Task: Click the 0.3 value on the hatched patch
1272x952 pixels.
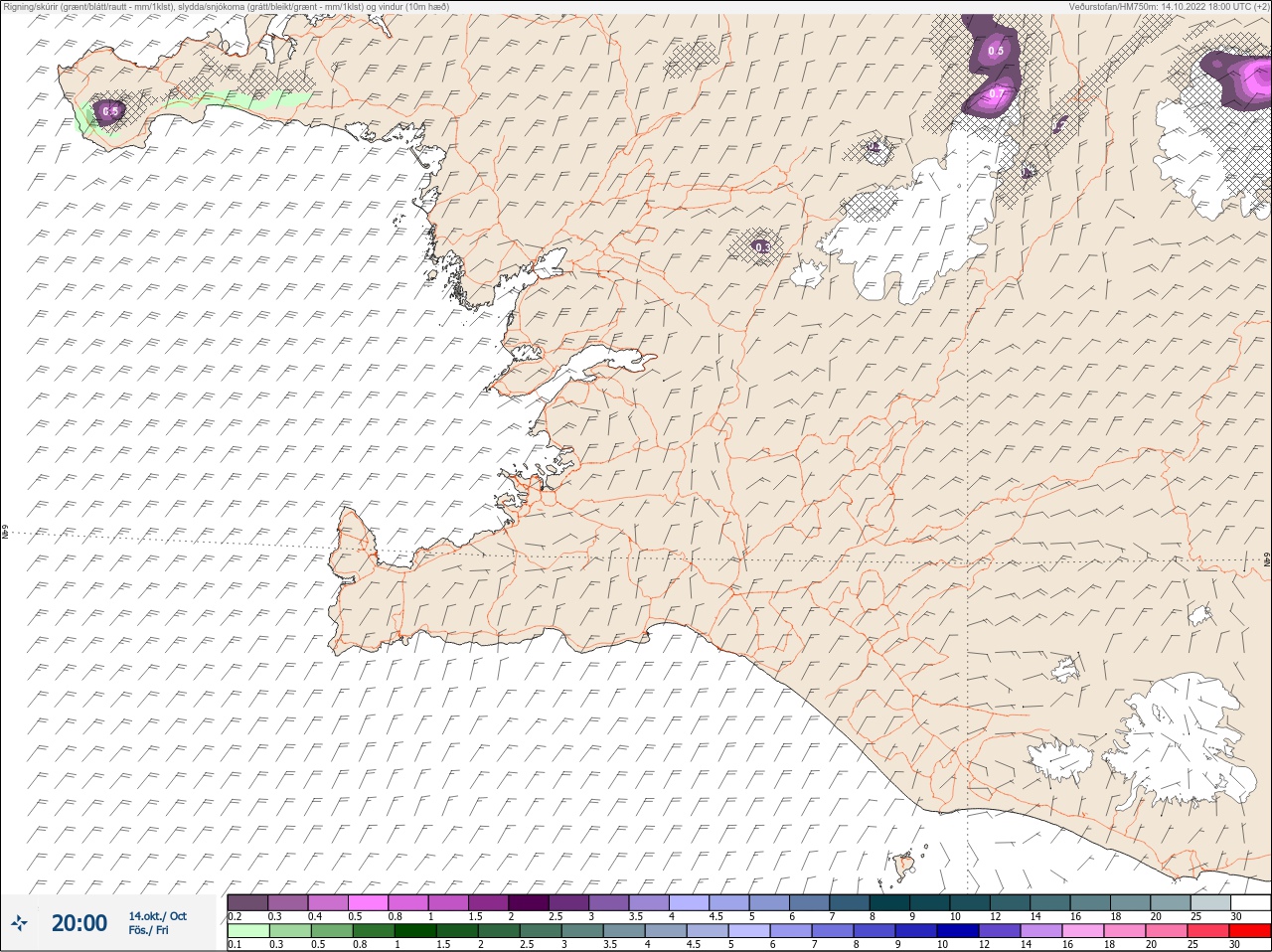Action: pos(762,246)
